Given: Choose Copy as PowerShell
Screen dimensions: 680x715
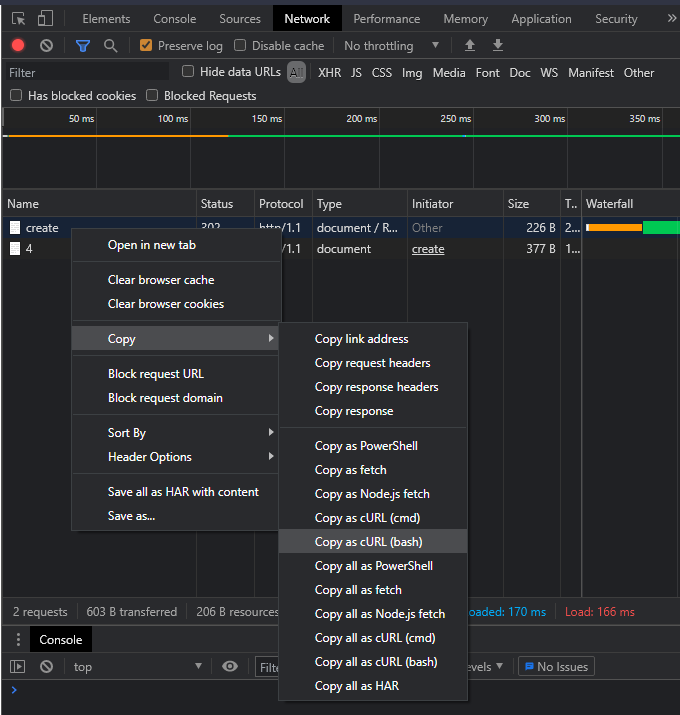Looking at the screenshot, I should 373,446.
